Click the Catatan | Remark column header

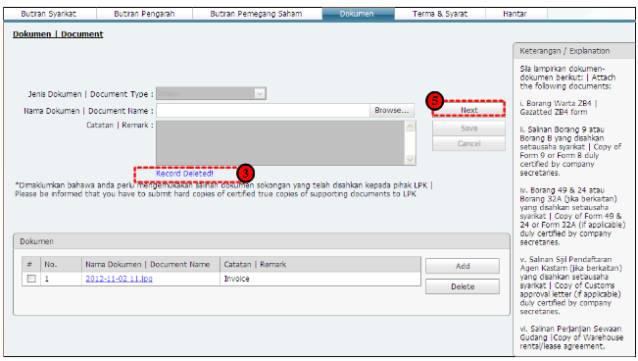[x=320, y=265]
